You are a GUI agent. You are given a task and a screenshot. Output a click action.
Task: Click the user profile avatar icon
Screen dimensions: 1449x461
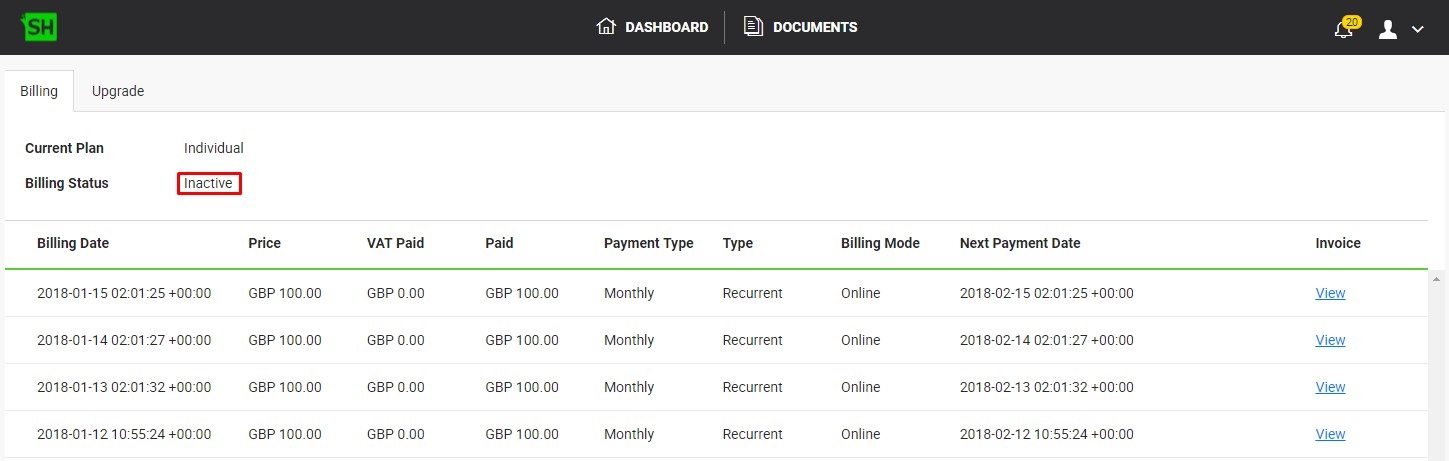pos(1388,29)
